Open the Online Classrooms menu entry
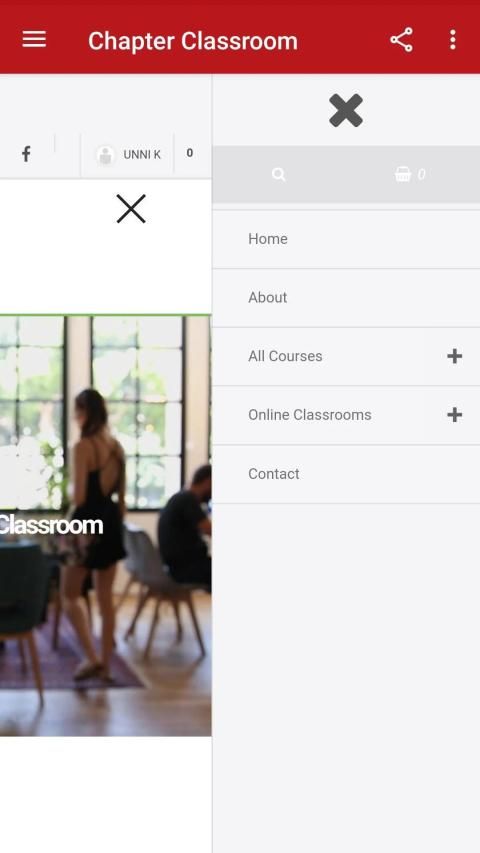 tap(310, 415)
